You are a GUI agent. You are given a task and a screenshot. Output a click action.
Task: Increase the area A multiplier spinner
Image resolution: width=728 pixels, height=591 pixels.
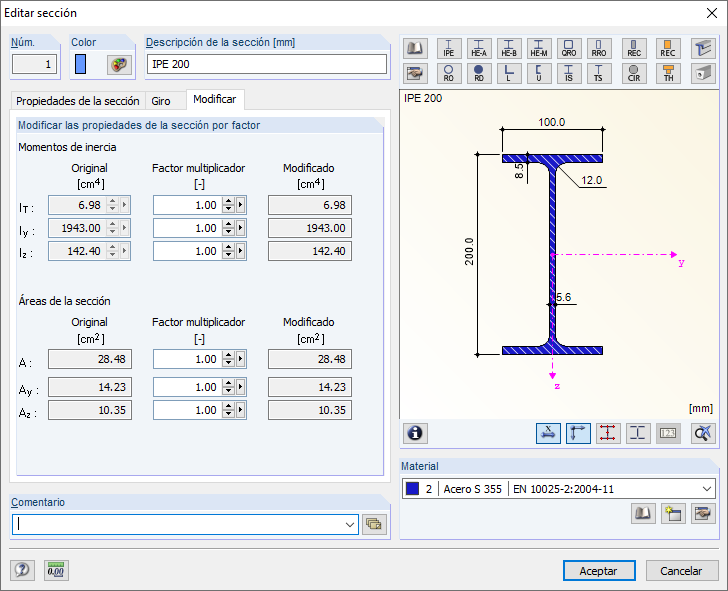tap(228, 355)
